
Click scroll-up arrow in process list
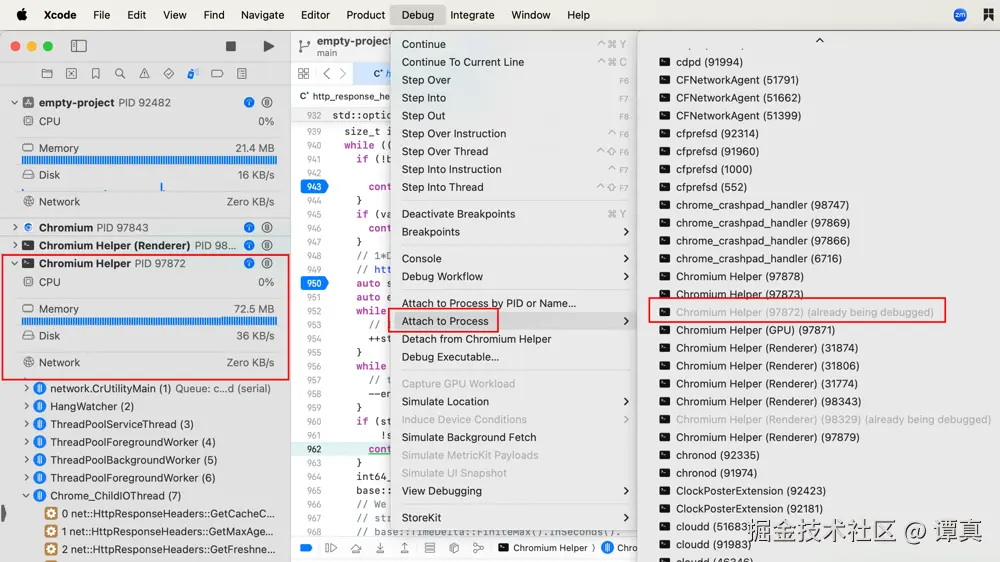pyautogui.click(x=820, y=40)
